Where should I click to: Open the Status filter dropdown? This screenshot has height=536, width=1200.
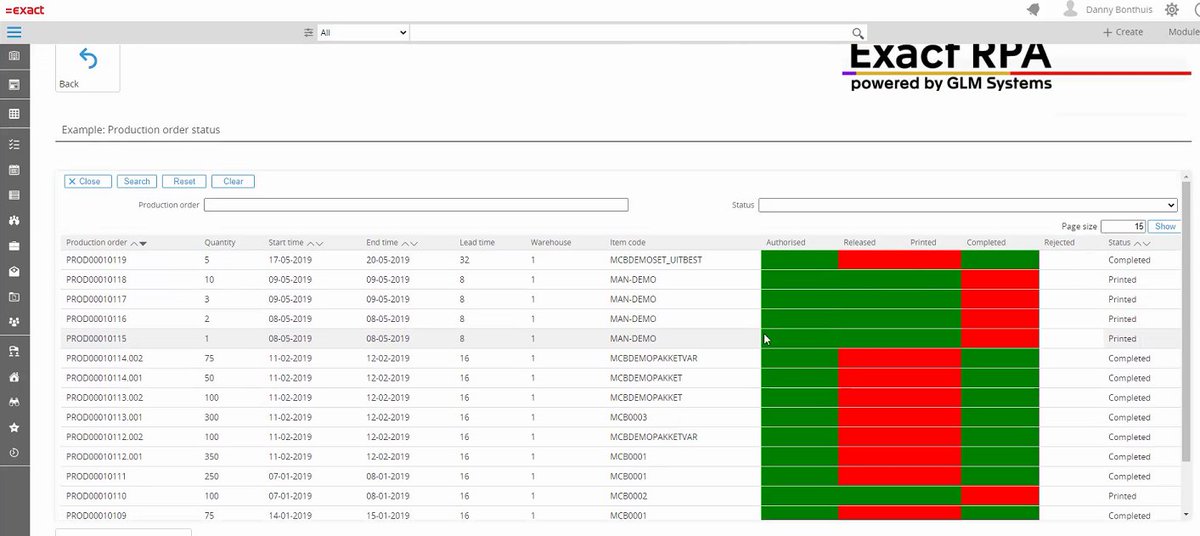[967, 205]
